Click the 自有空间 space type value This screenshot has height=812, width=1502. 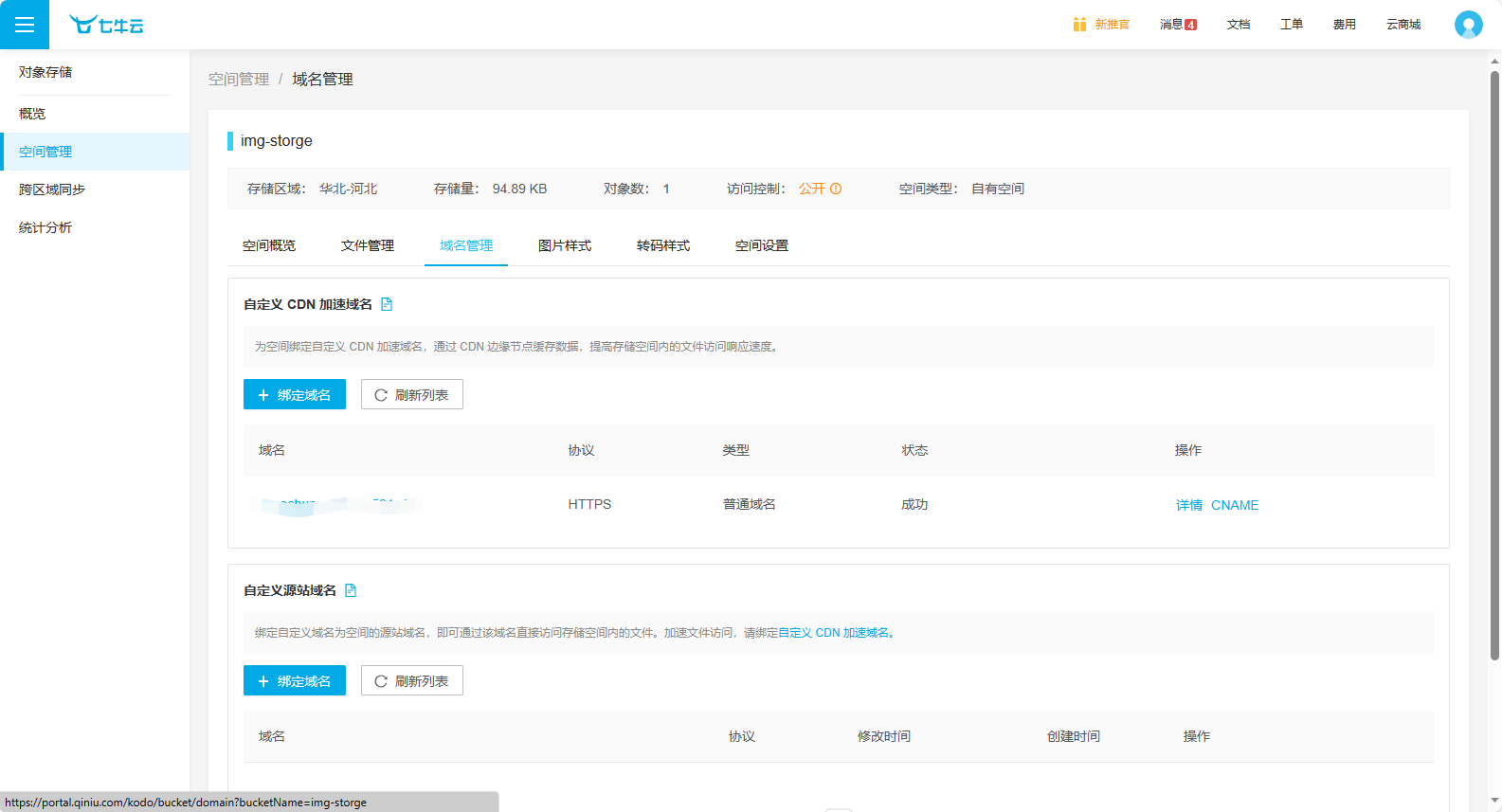[998, 189]
